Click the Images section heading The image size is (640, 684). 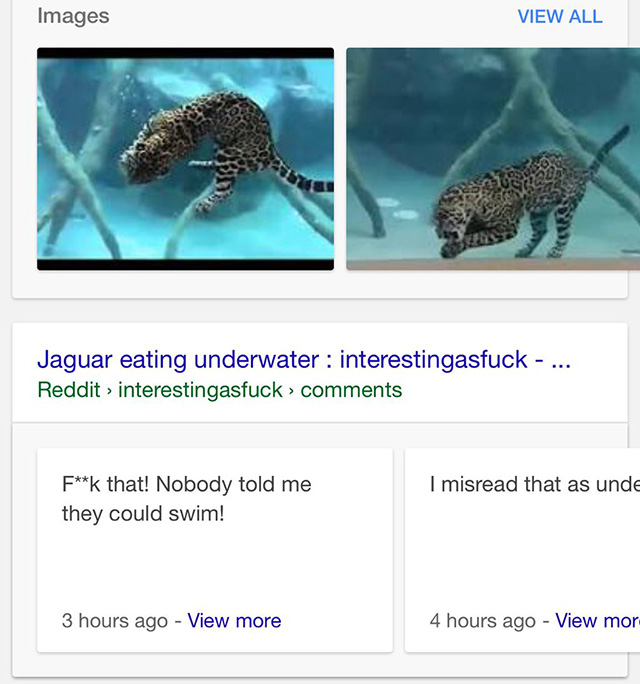tap(73, 16)
